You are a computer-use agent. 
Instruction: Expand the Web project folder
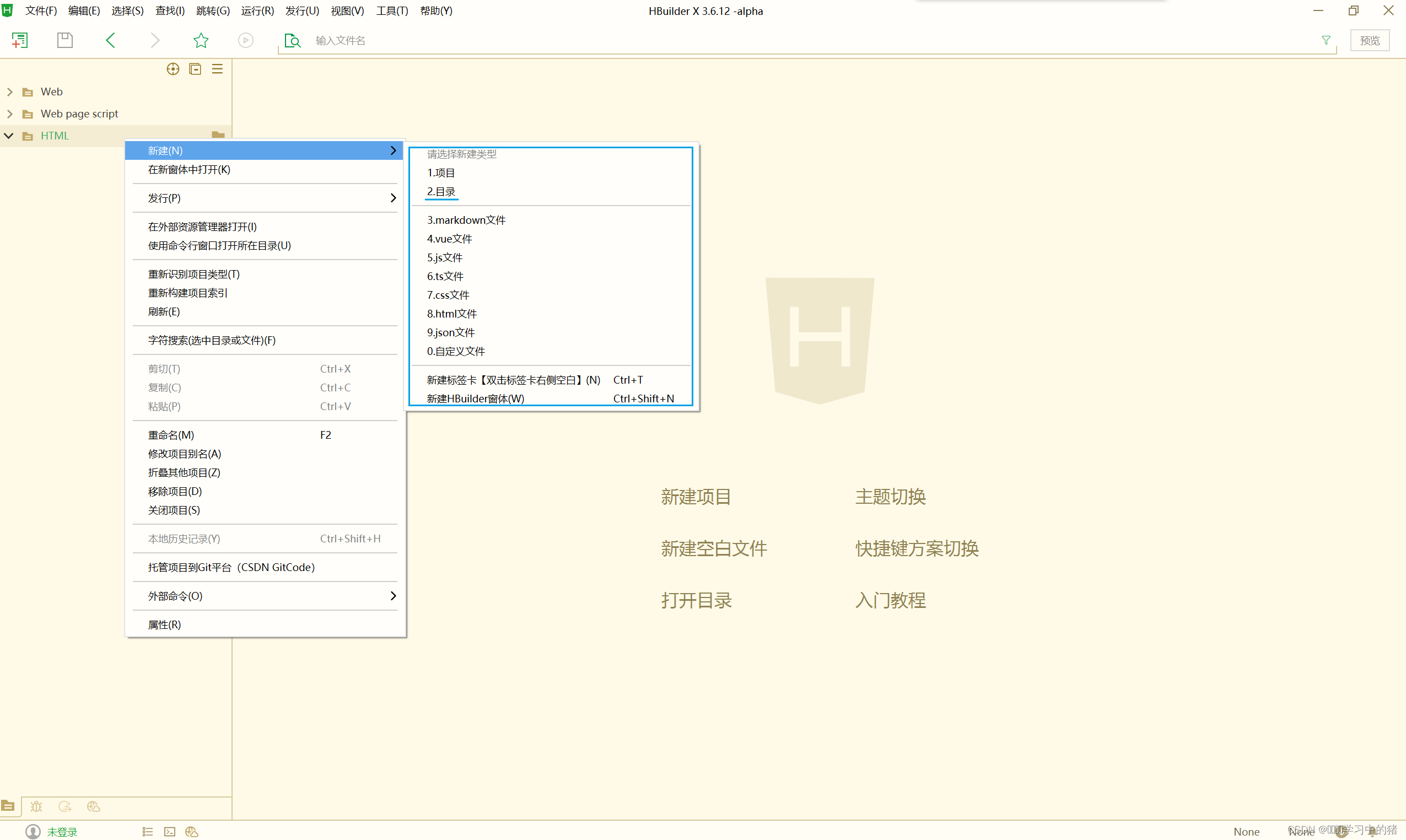[9, 91]
